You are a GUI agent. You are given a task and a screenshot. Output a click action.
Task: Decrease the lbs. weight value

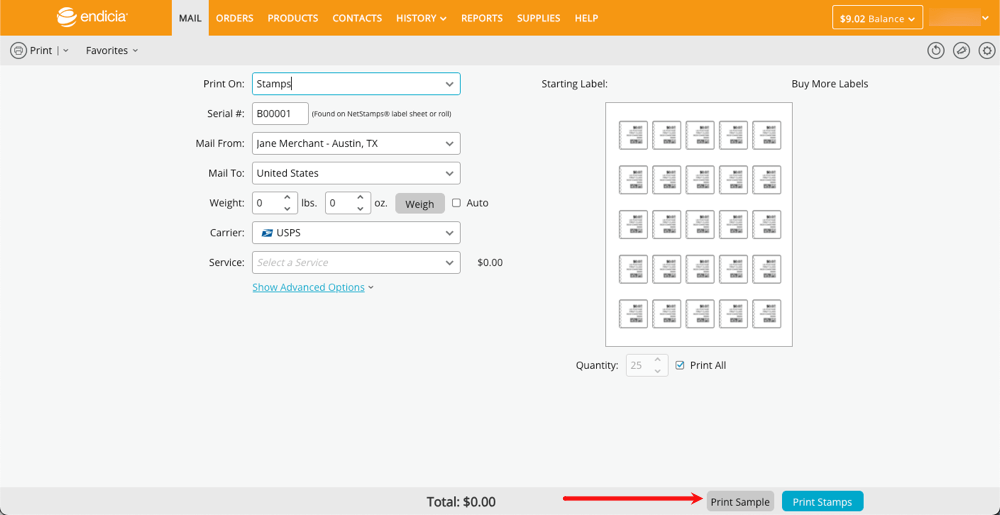click(287, 208)
